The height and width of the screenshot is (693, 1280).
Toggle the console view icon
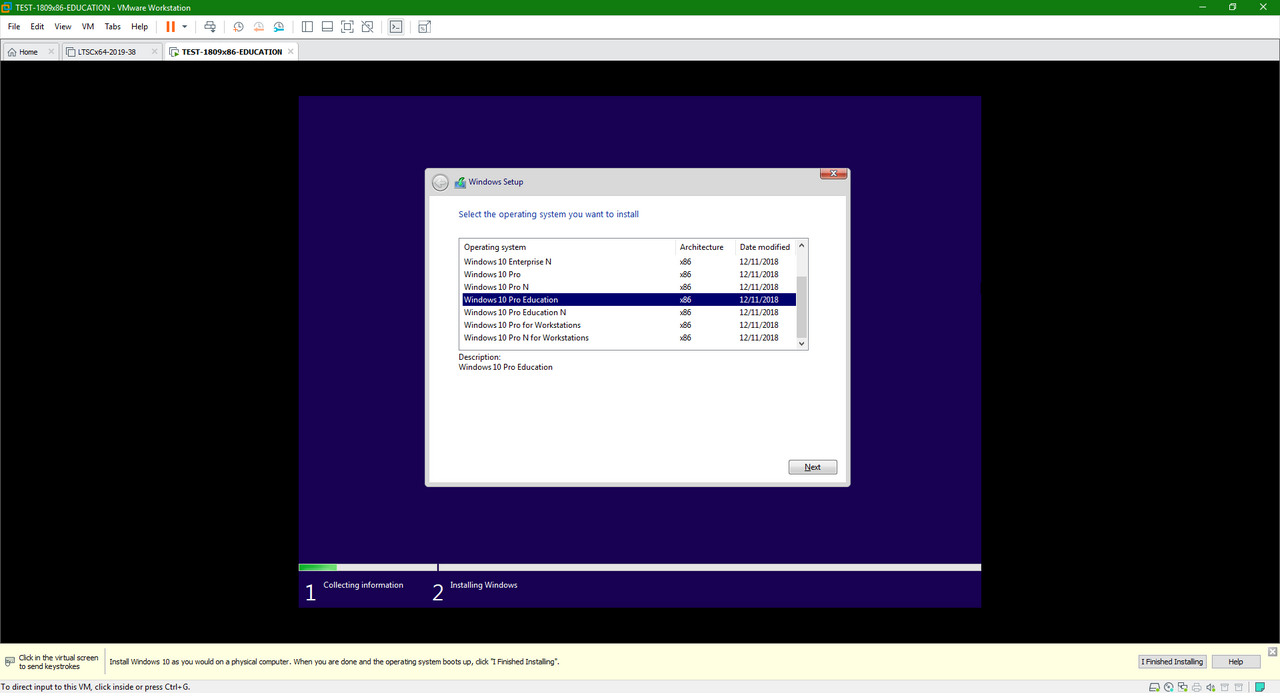396,27
